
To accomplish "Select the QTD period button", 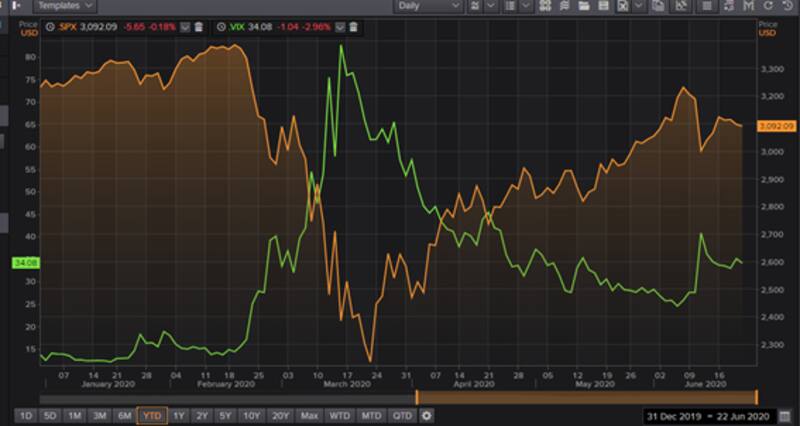I will pyautogui.click(x=402, y=415).
